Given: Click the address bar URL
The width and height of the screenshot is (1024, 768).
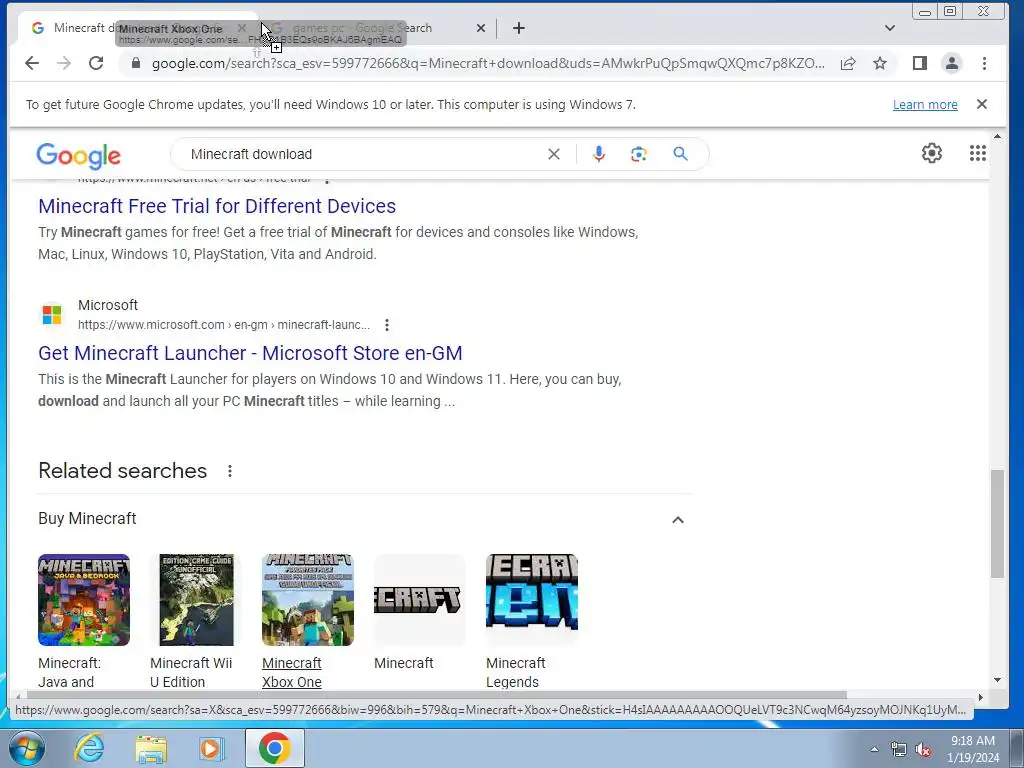Looking at the screenshot, I should [x=488, y=63].
